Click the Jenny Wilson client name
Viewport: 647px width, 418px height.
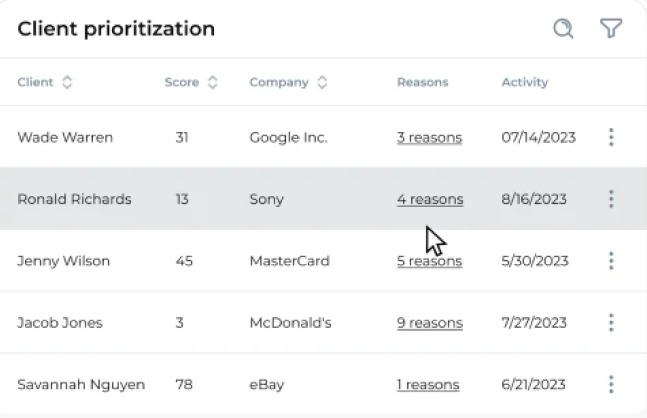tap(64, 261)
